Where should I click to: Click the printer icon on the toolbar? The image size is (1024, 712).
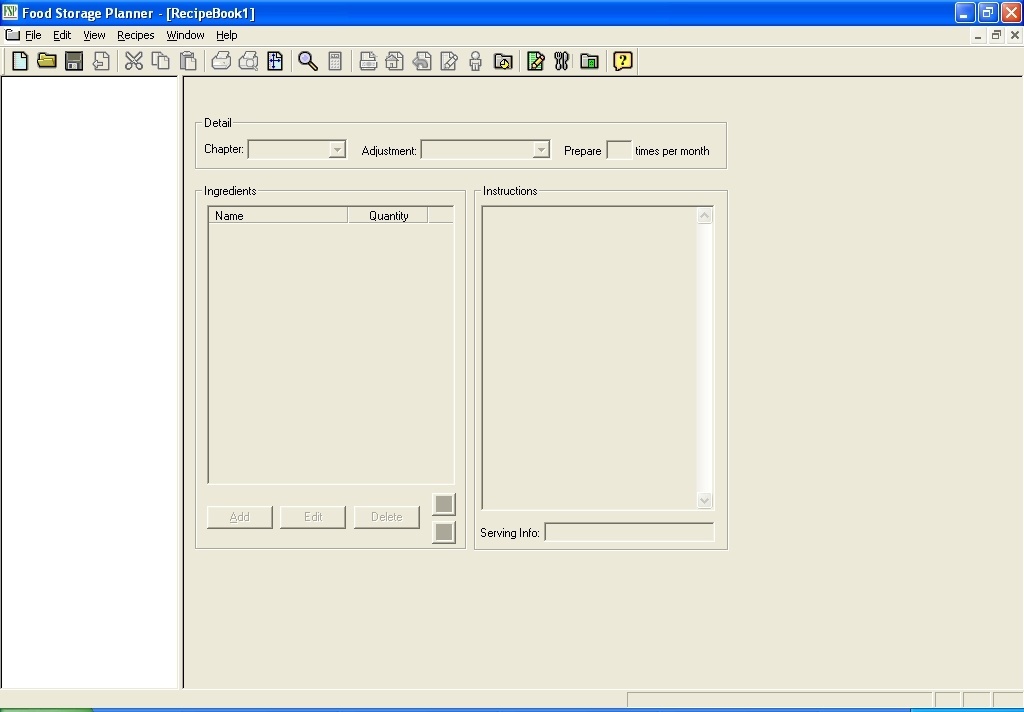click(x=219, y=61)
